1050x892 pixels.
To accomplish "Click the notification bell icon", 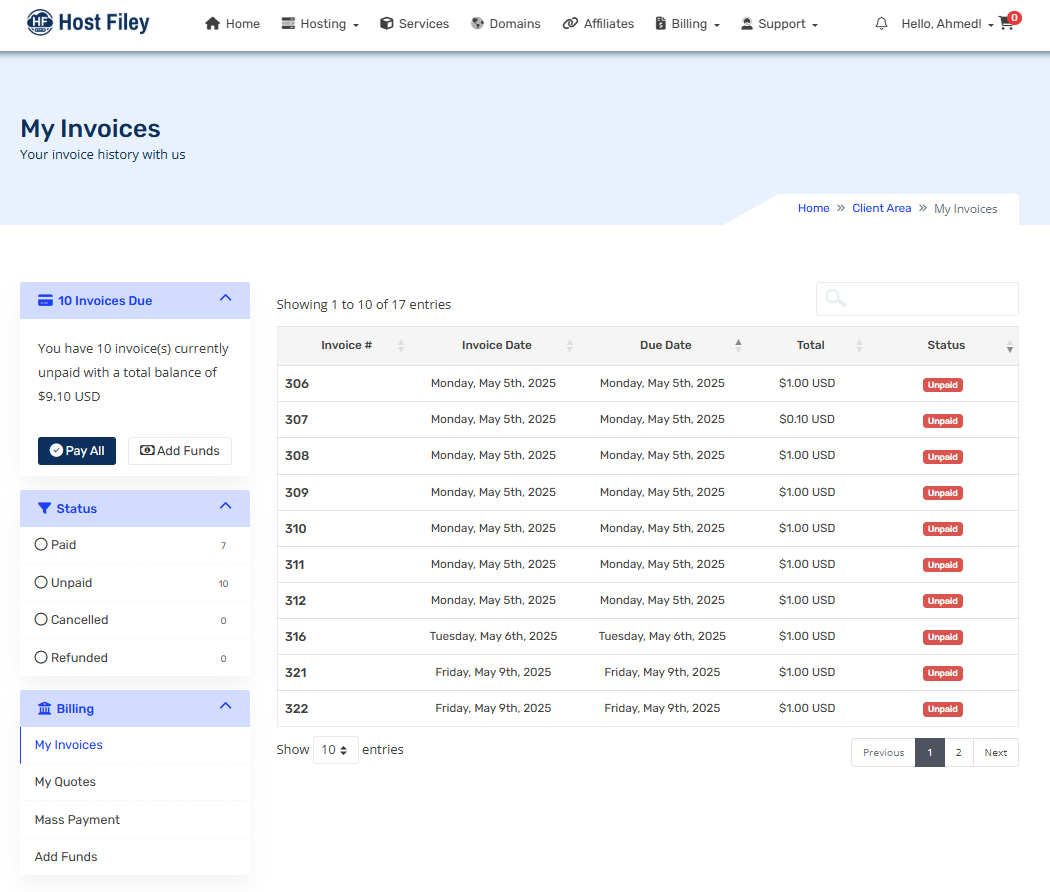I will click(x=881, y=24).
